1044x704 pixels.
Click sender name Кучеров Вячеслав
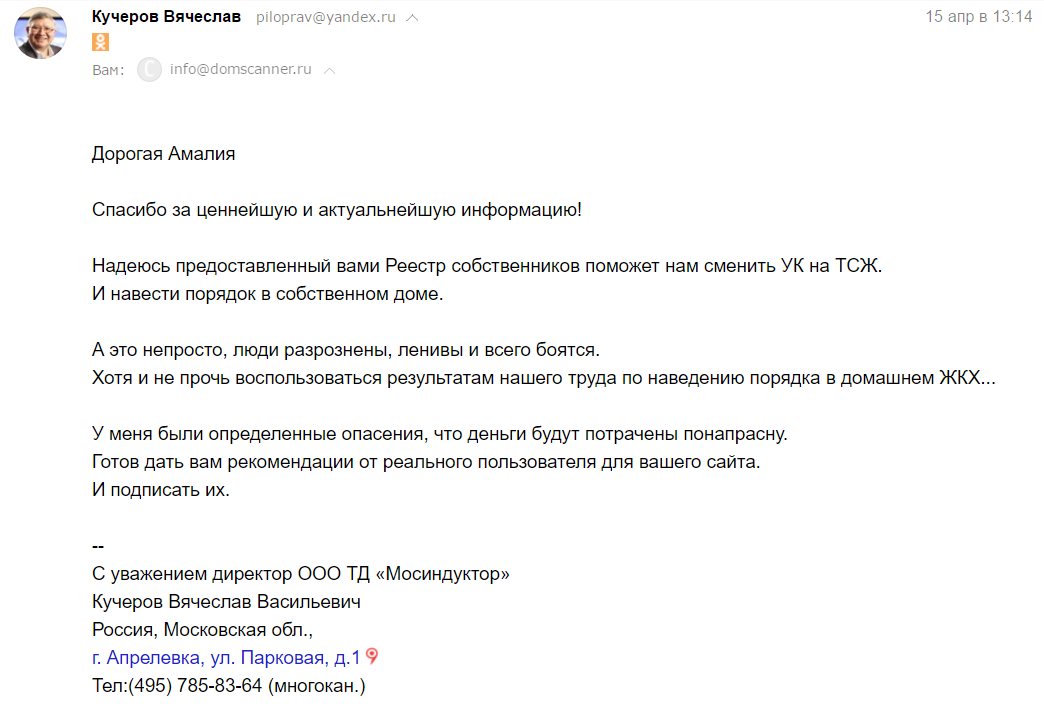point(166,17)
